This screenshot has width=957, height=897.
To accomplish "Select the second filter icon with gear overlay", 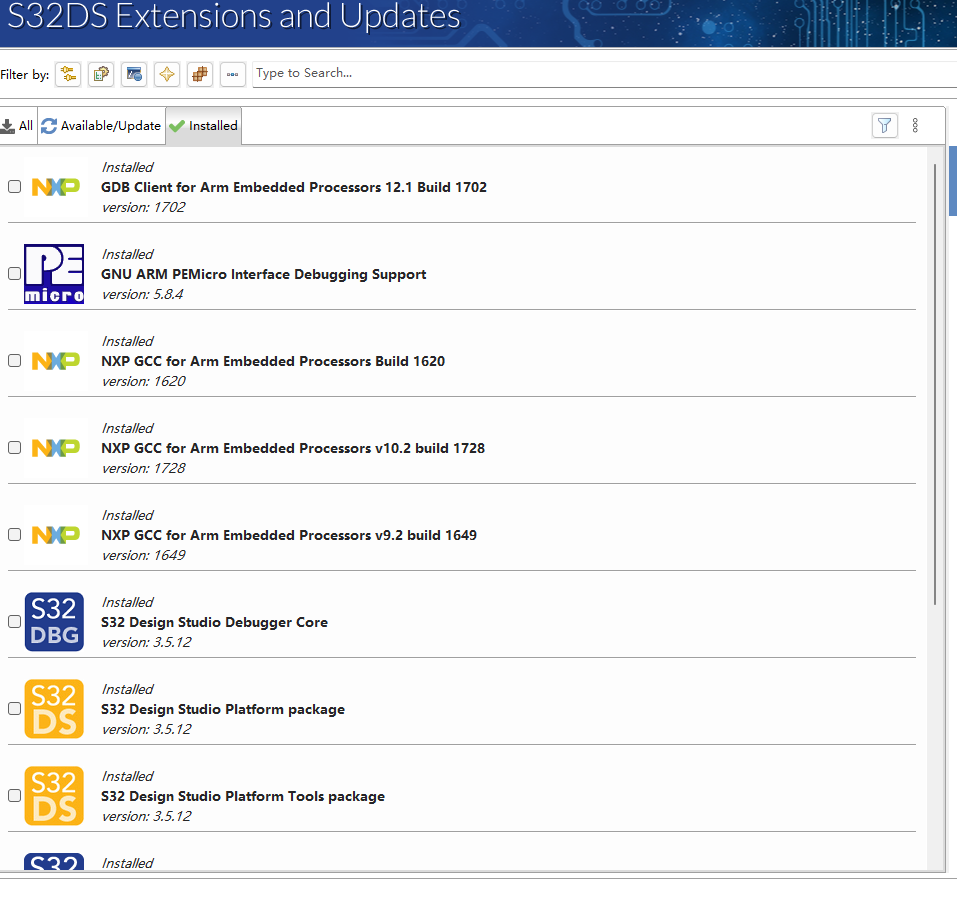I will pos(100,73).
